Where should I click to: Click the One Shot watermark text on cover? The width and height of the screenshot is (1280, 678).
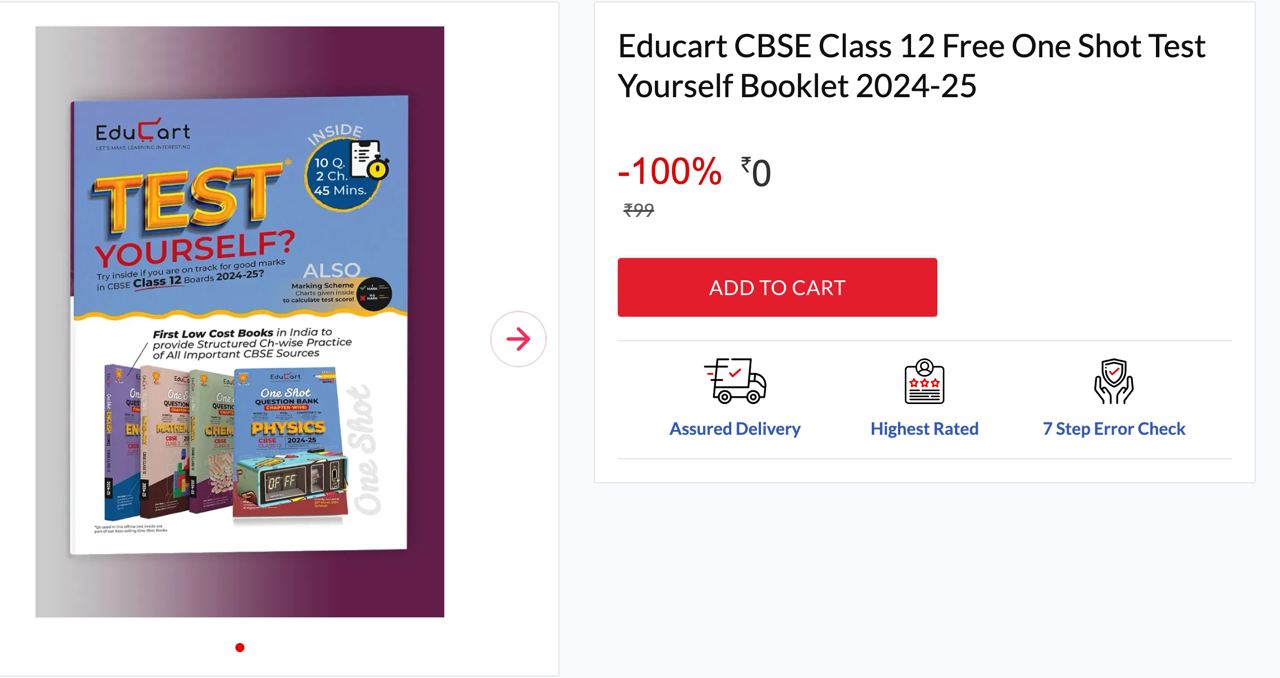click(366, 450)
